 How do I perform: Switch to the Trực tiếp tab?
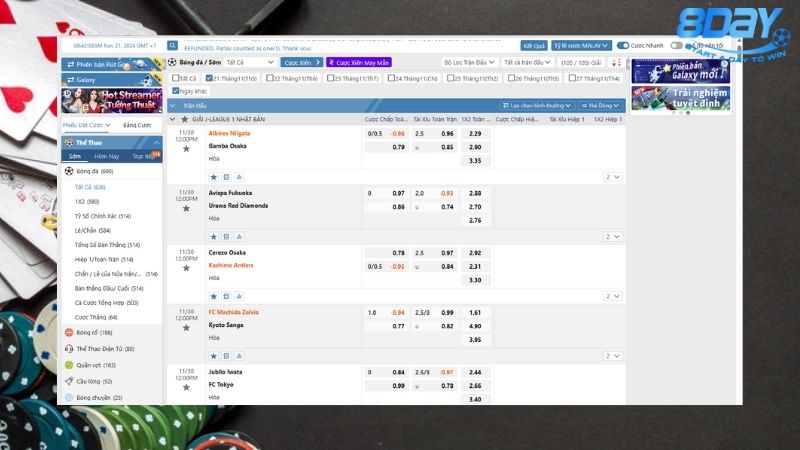click(143, 157)
